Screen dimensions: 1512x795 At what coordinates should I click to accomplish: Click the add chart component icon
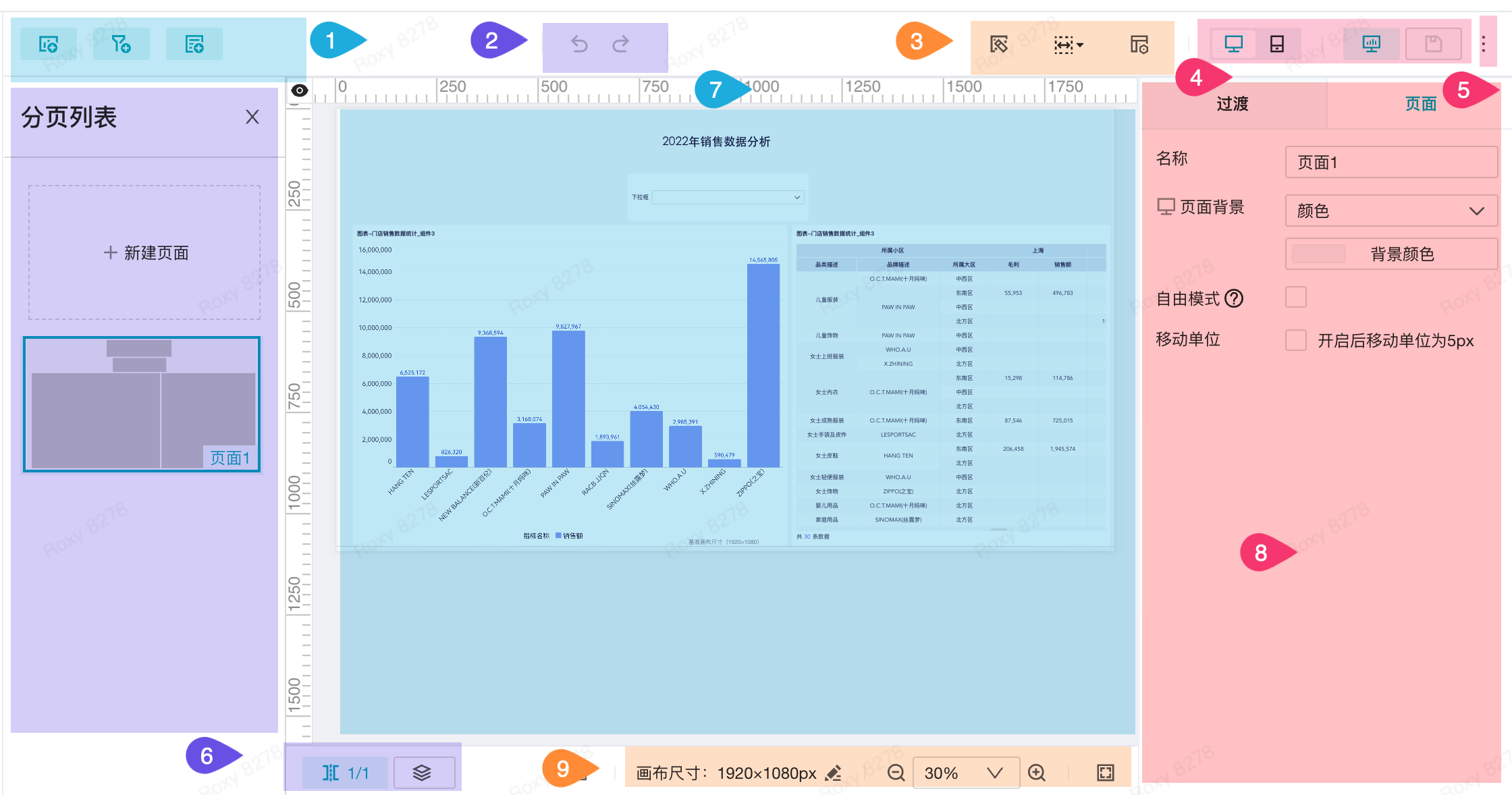[x=48, y=45]
